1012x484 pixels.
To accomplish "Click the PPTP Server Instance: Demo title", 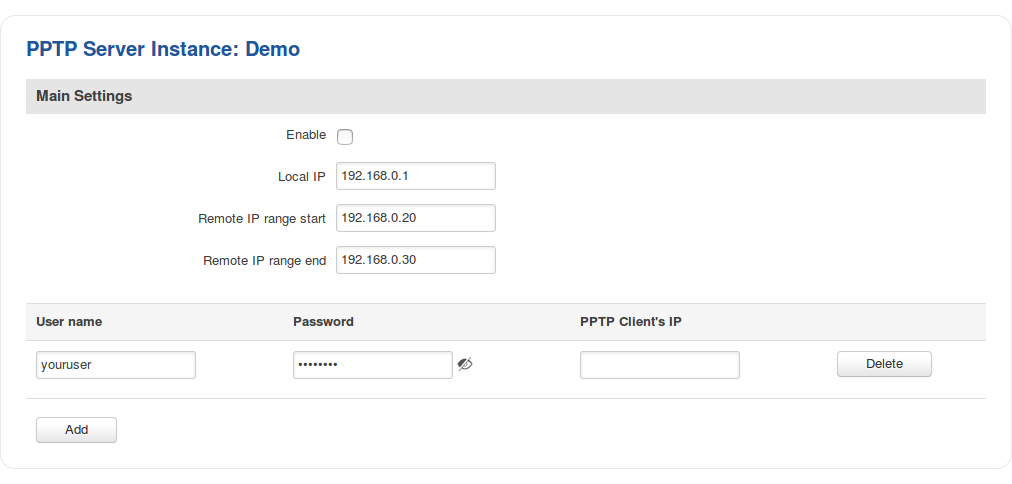I will coord(163,48).
